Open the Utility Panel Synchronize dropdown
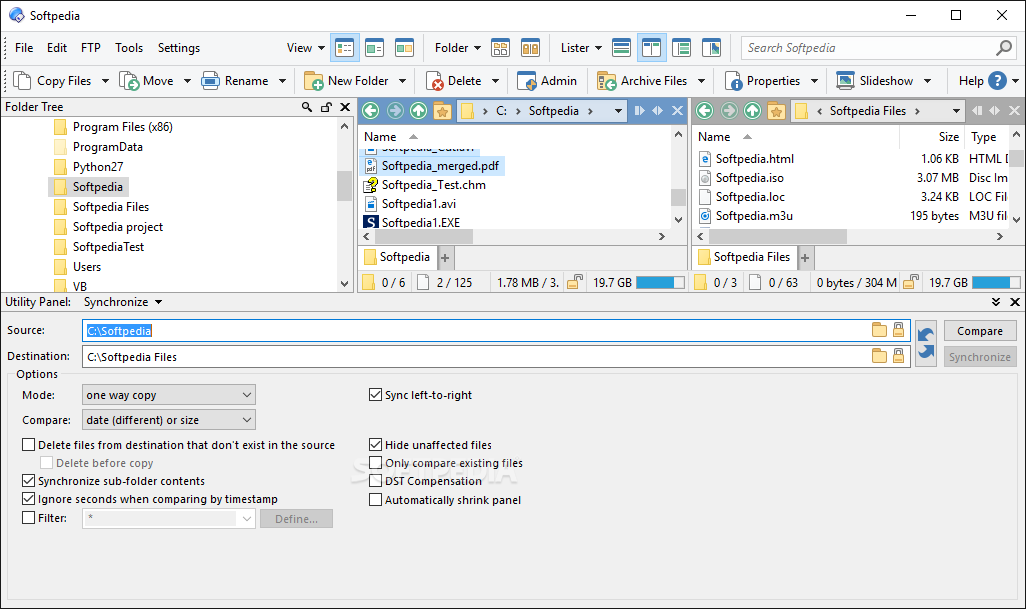This screenshot has width=1026, height=609. pyautogui.click(x=123, y=302)
